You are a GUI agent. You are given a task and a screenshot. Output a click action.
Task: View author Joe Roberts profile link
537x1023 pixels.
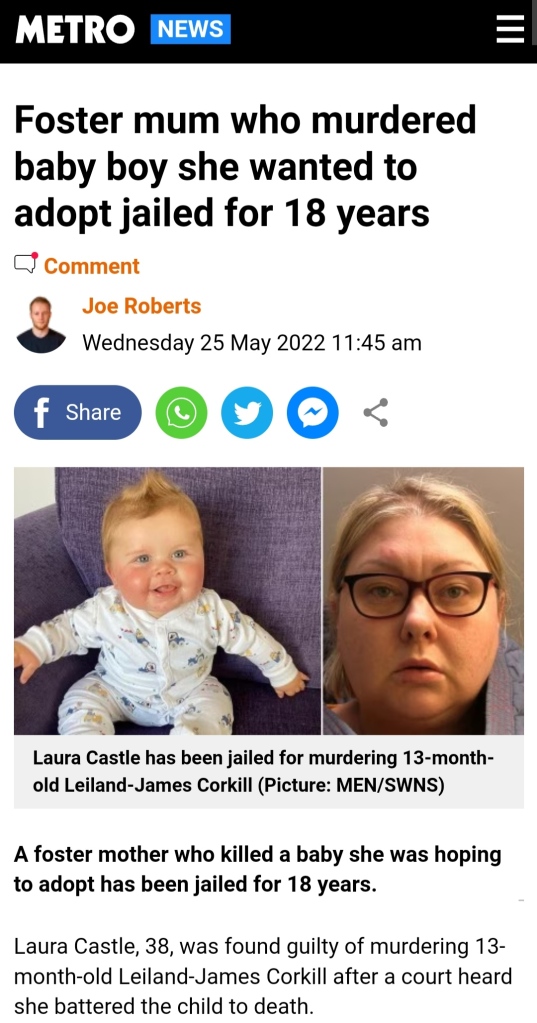[x=142, y=305]
